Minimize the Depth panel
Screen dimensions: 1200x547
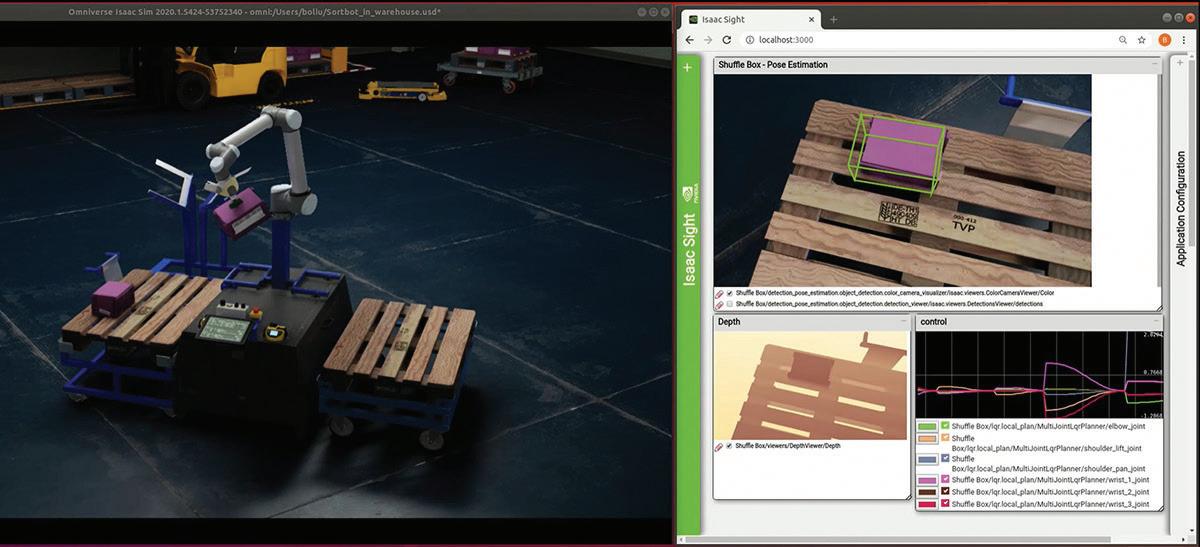tap(903, 321)
